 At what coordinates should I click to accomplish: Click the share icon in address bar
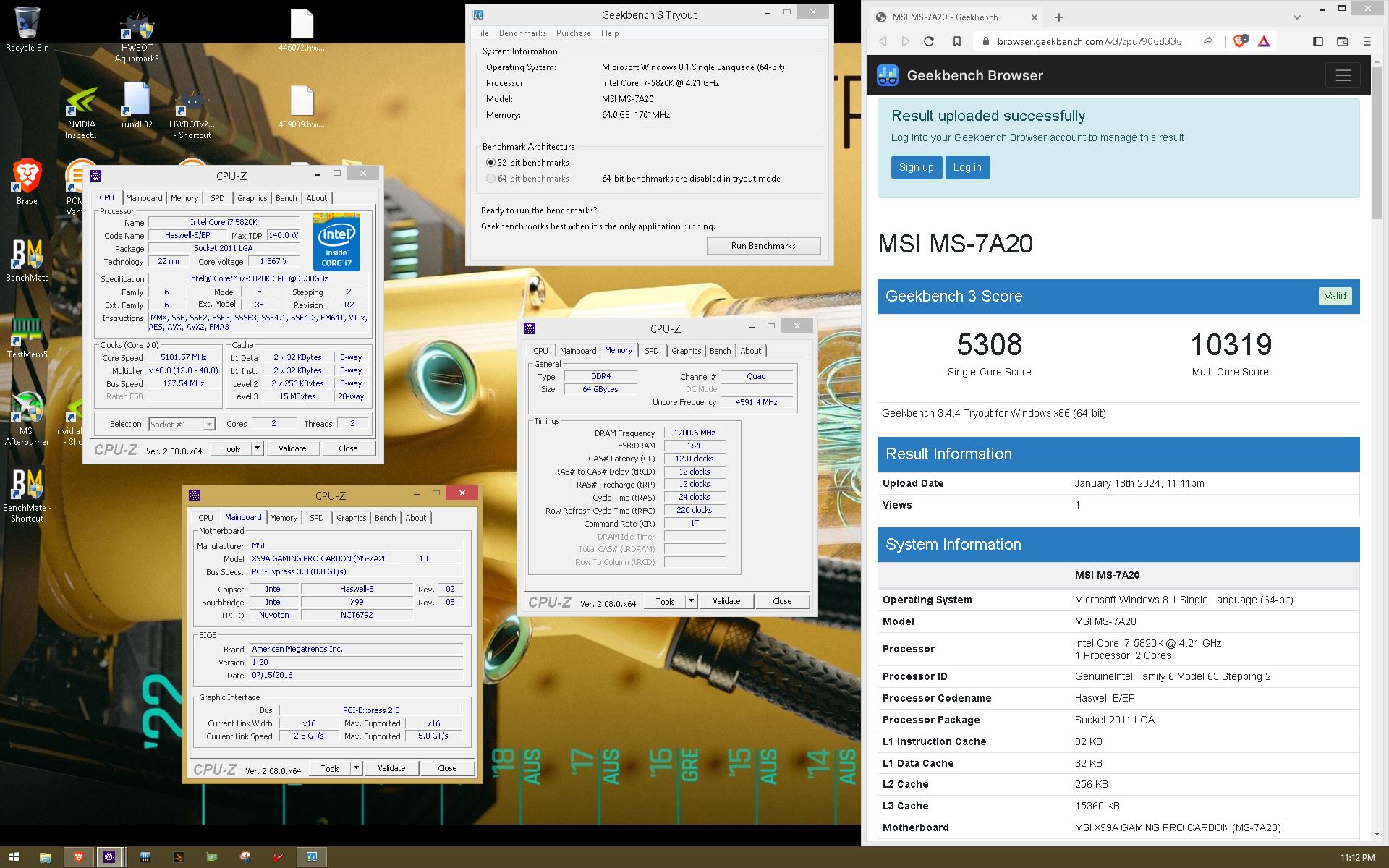(x=1207, y=41)
